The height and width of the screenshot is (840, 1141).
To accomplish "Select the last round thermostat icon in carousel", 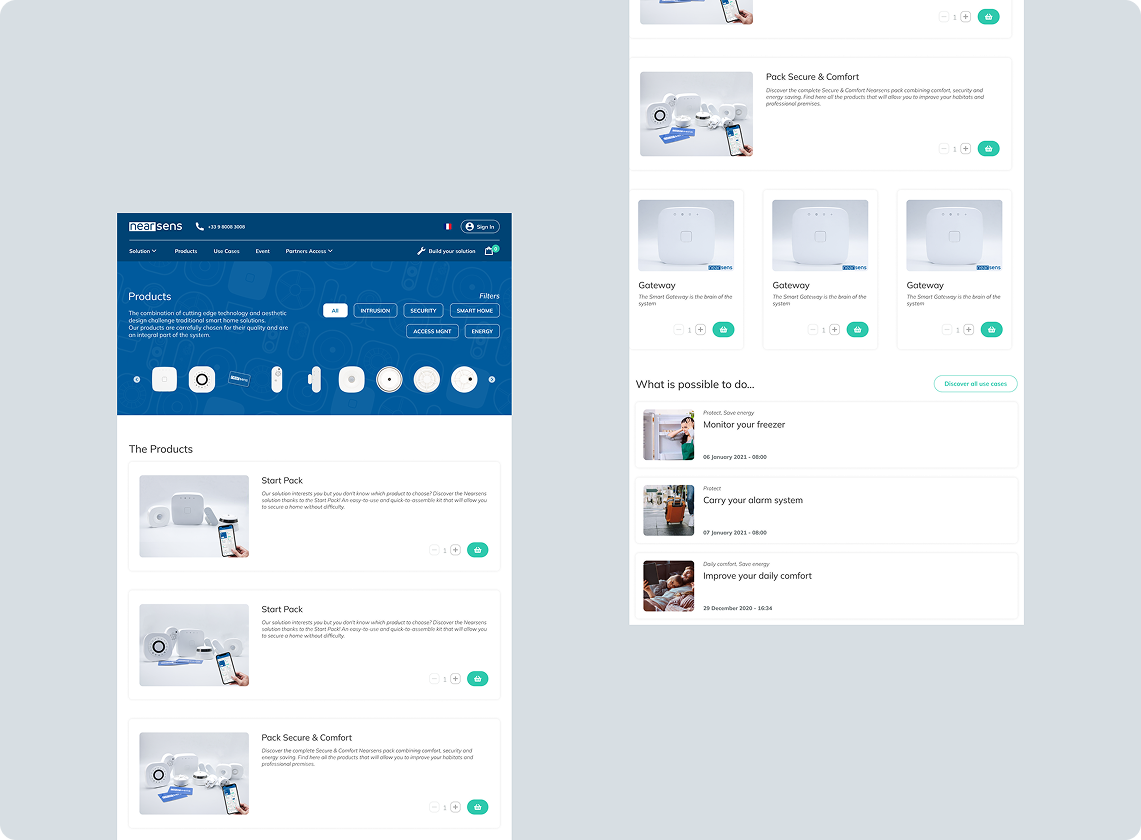I will click(464, 379).
